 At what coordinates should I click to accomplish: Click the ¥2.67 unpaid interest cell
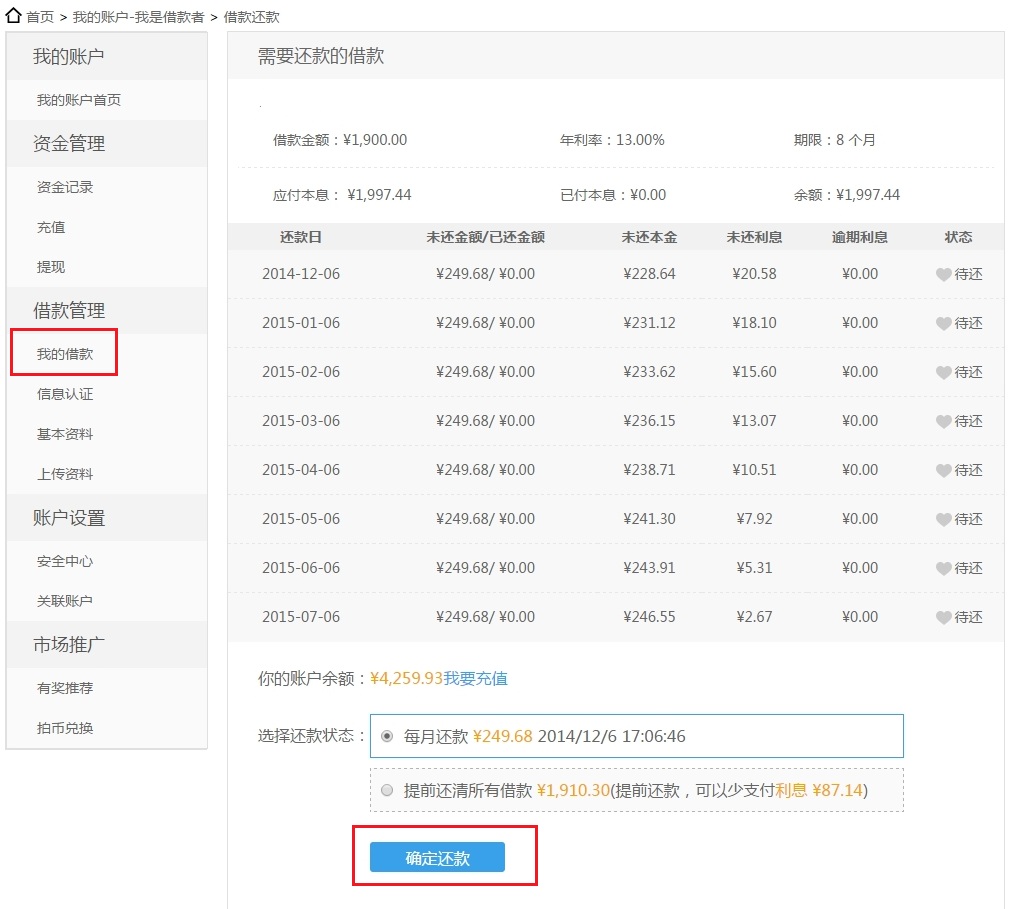tap(754, 617)
